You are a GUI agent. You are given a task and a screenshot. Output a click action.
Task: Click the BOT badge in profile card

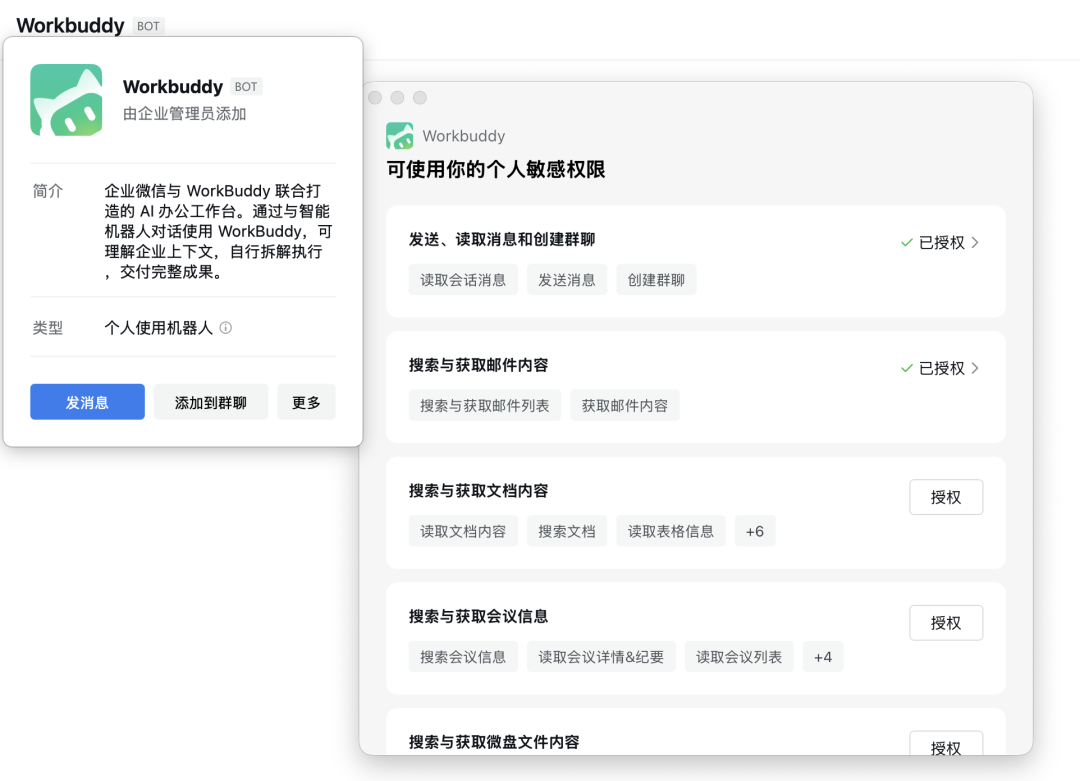pyautogui.click(x=246, y=87)
